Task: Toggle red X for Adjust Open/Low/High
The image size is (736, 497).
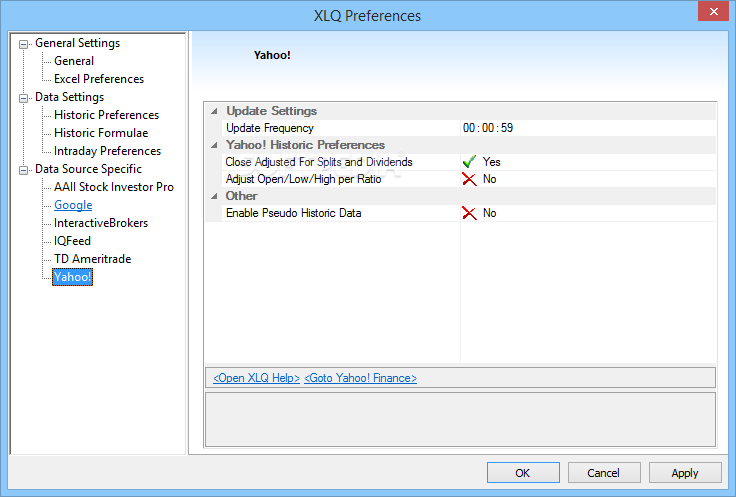Action: coord(469,179)
